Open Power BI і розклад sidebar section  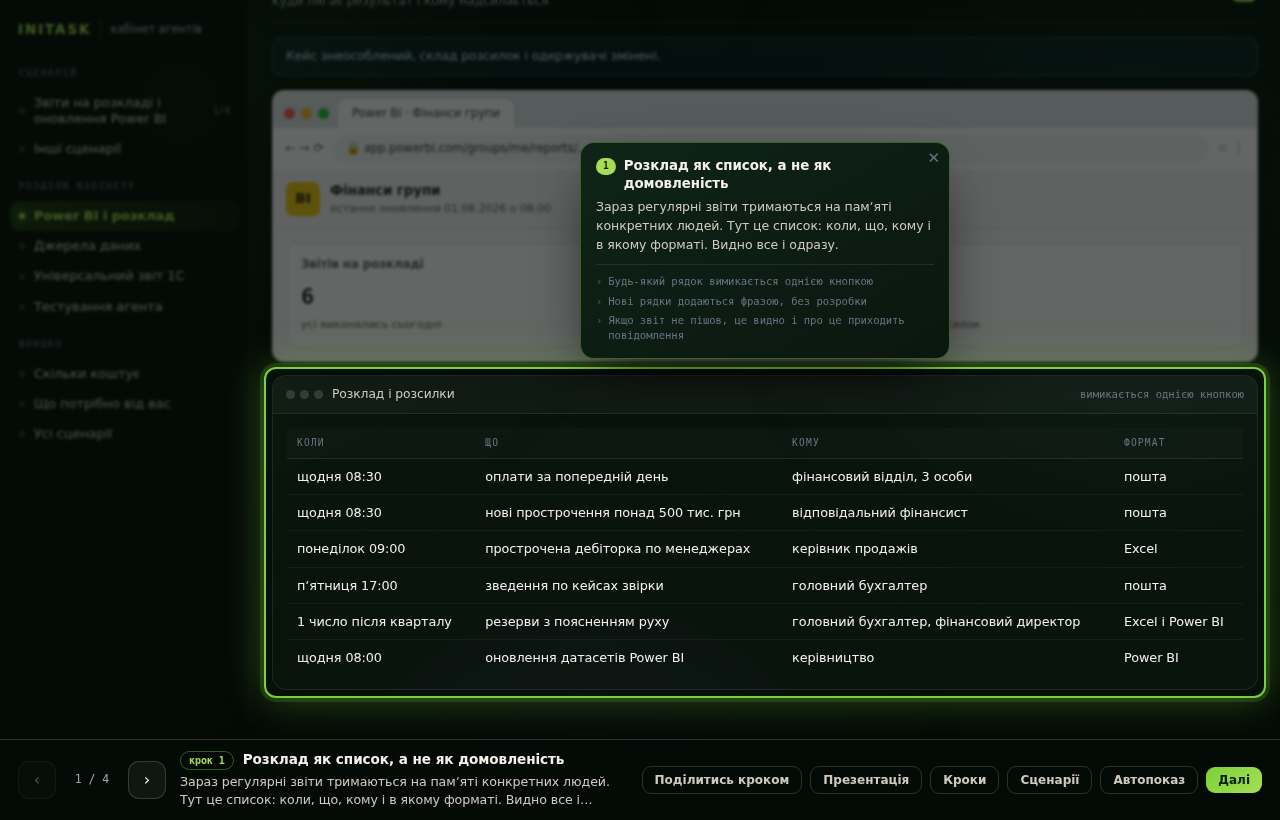pyautogui.click(x=124, y=216)
